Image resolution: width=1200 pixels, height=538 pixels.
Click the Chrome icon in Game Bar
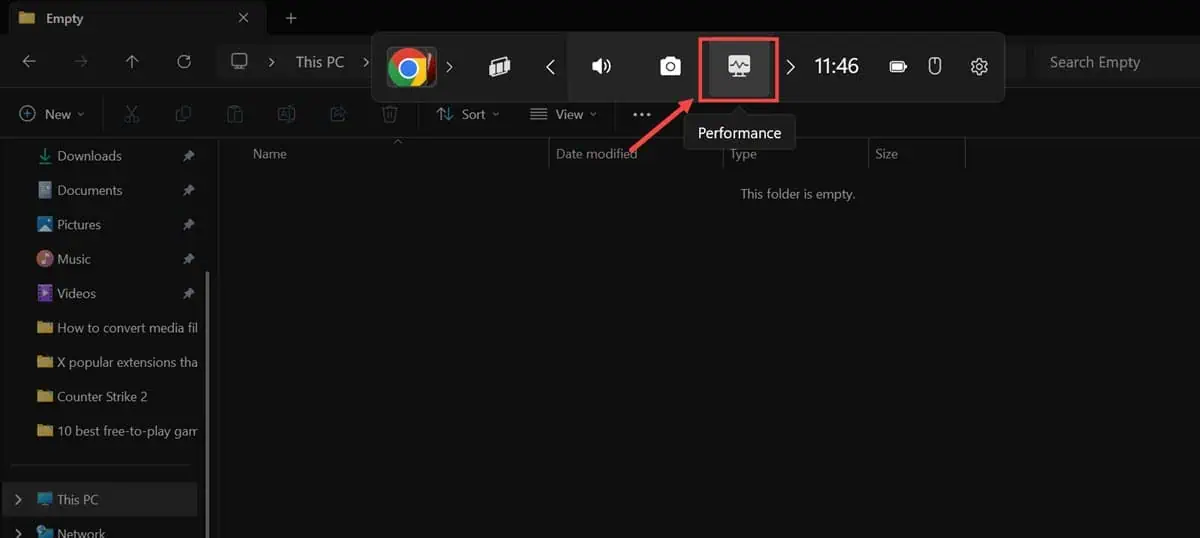(x=408, y=67)
